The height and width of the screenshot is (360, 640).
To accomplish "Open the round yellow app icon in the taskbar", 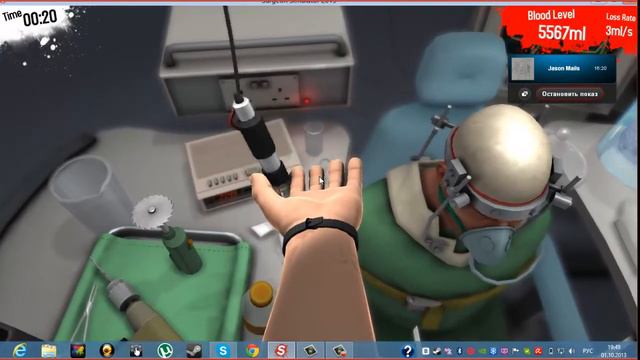I will [x=107, y=351].
